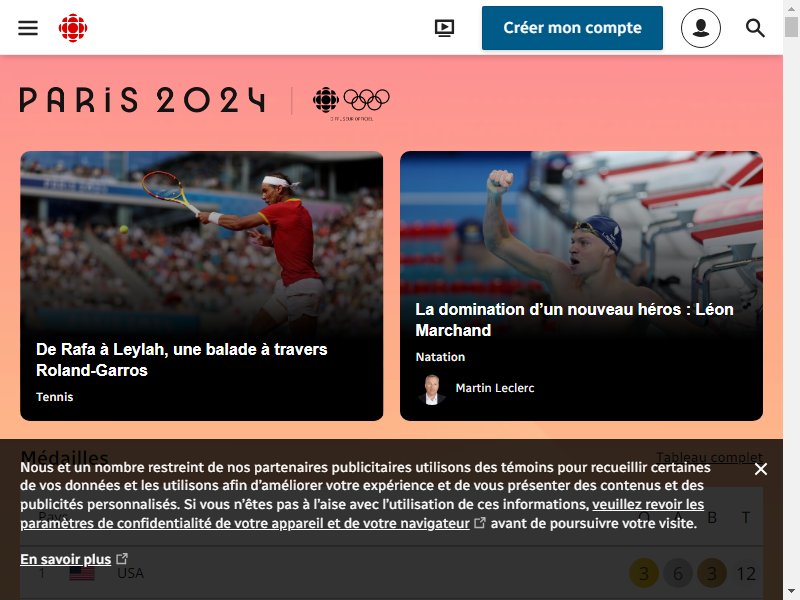Click Martin Leclerc author avatar
This screenshot has width=800, height=600.
(432, 389)
